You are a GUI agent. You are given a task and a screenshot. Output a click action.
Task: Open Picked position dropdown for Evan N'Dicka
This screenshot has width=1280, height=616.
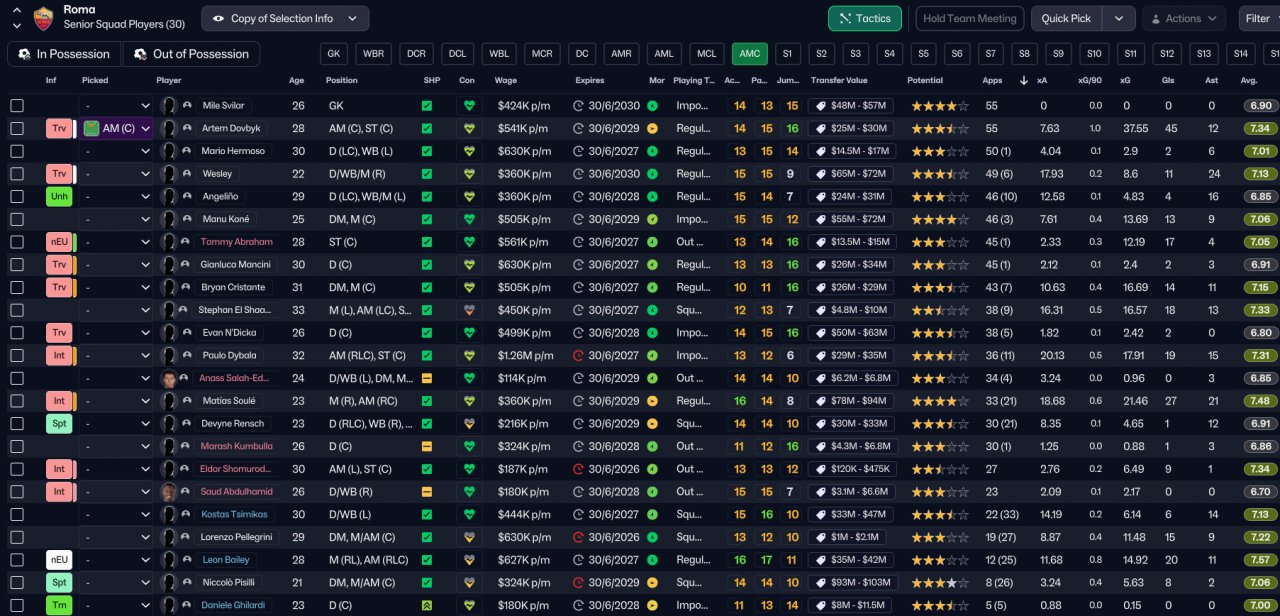click(117, 332)
